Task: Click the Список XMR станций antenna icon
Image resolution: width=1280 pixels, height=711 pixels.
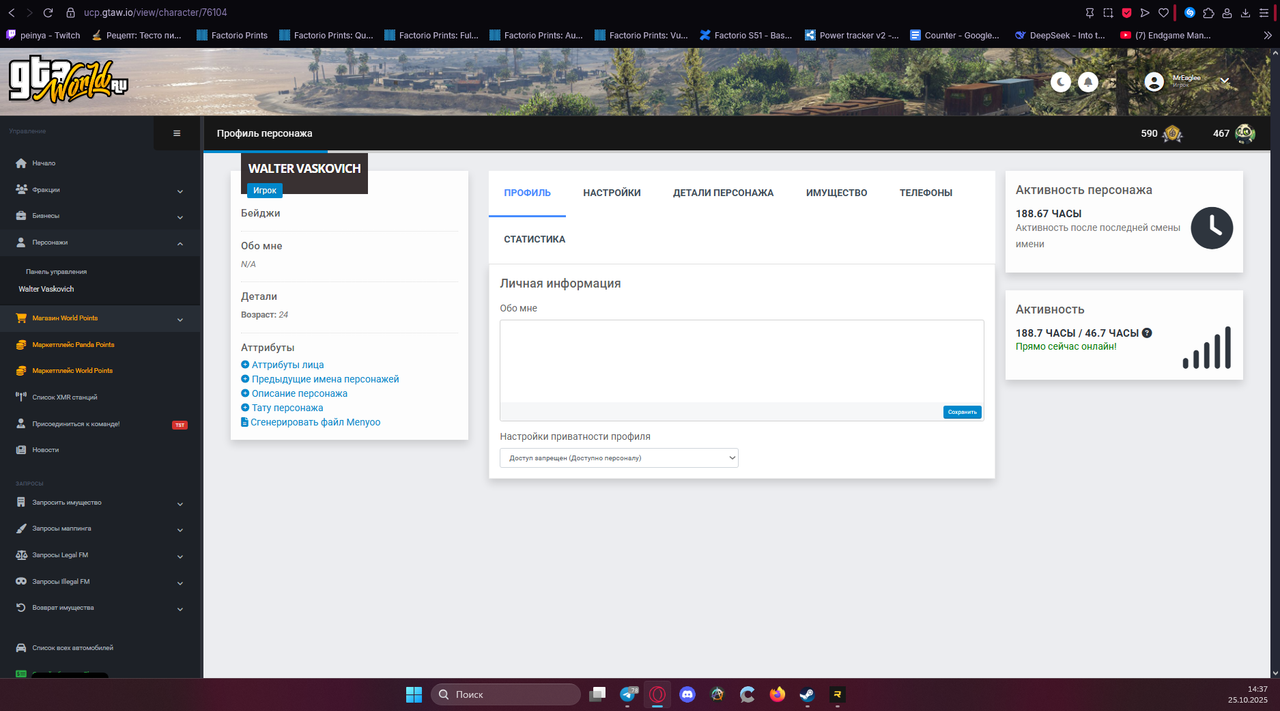Action: [x=21, y=398]
